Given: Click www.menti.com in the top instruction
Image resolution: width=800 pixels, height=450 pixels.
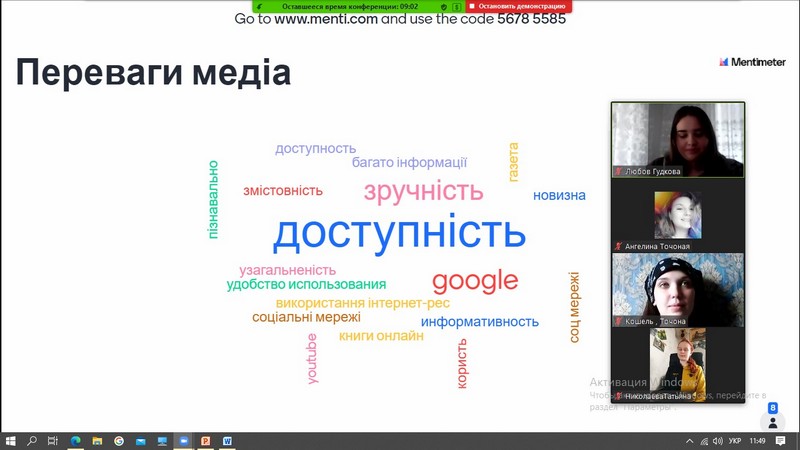Looking at the screenshot, I should point(326,19).
